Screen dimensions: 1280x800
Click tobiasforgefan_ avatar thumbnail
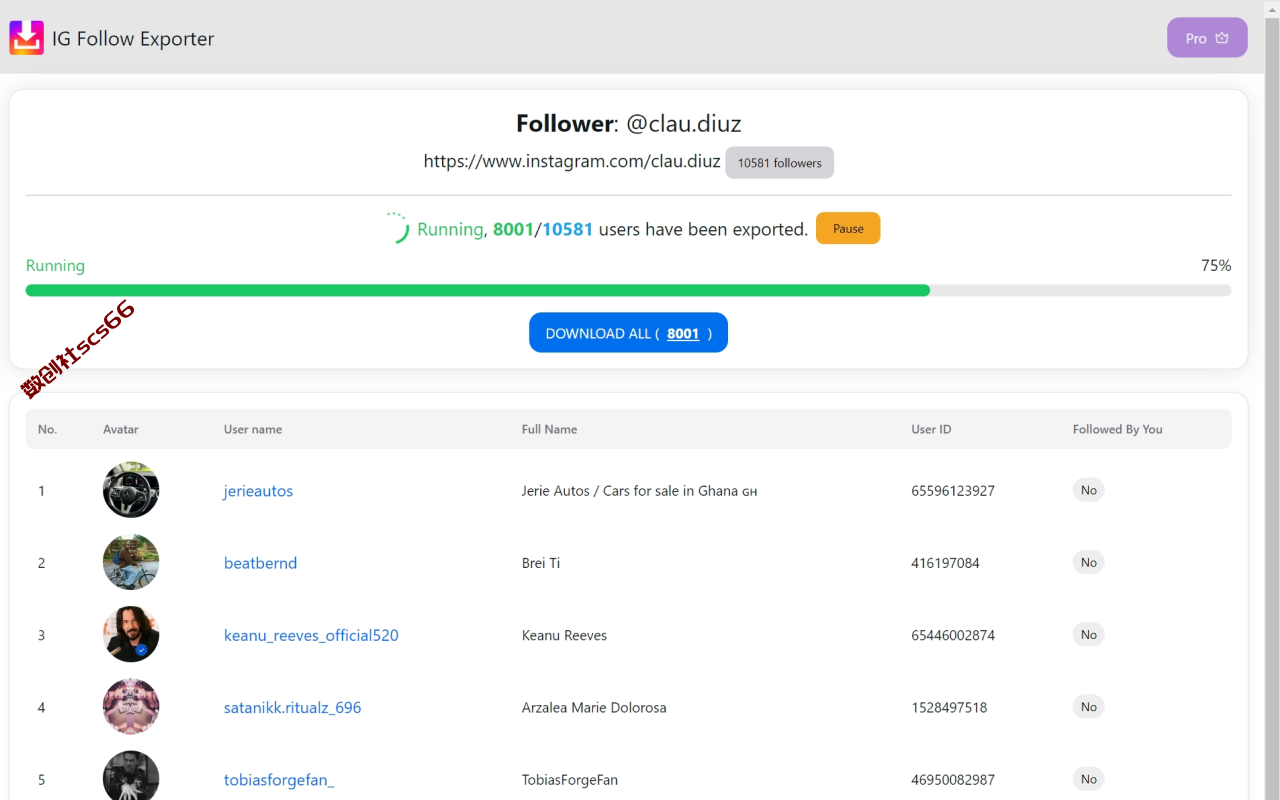pyautogui.click(x=131, y=776)
